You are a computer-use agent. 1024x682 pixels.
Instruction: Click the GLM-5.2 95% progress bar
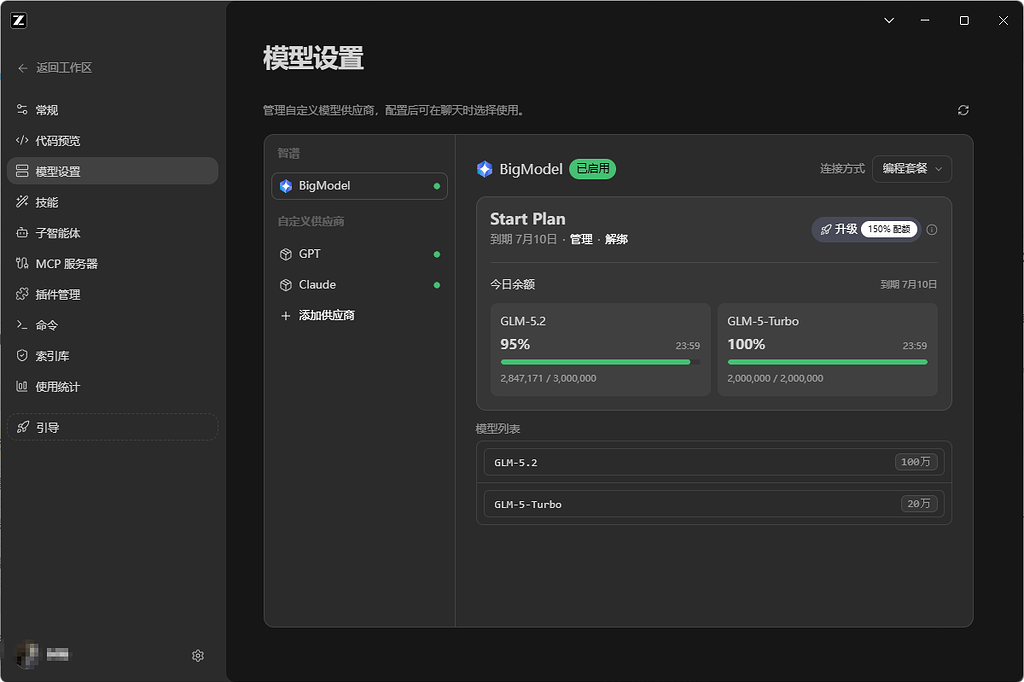(x=600, y=362)
